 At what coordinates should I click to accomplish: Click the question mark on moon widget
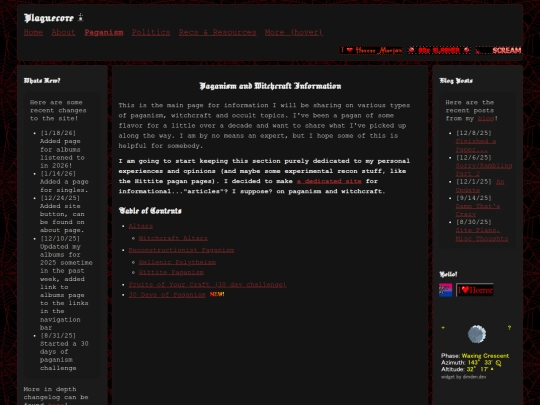point(509,328)
